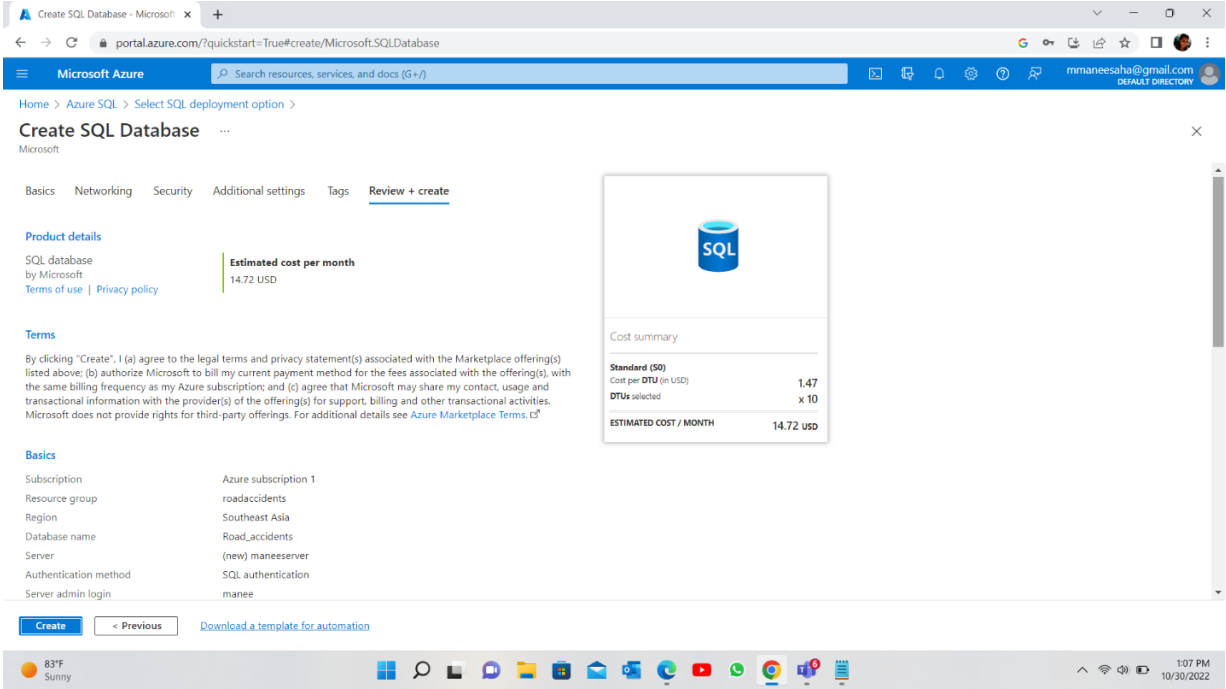The height and width of the screenshot is (689, 1226).
Task: Launch Azure Cloud Shell from the header
Action: point(875,74)
